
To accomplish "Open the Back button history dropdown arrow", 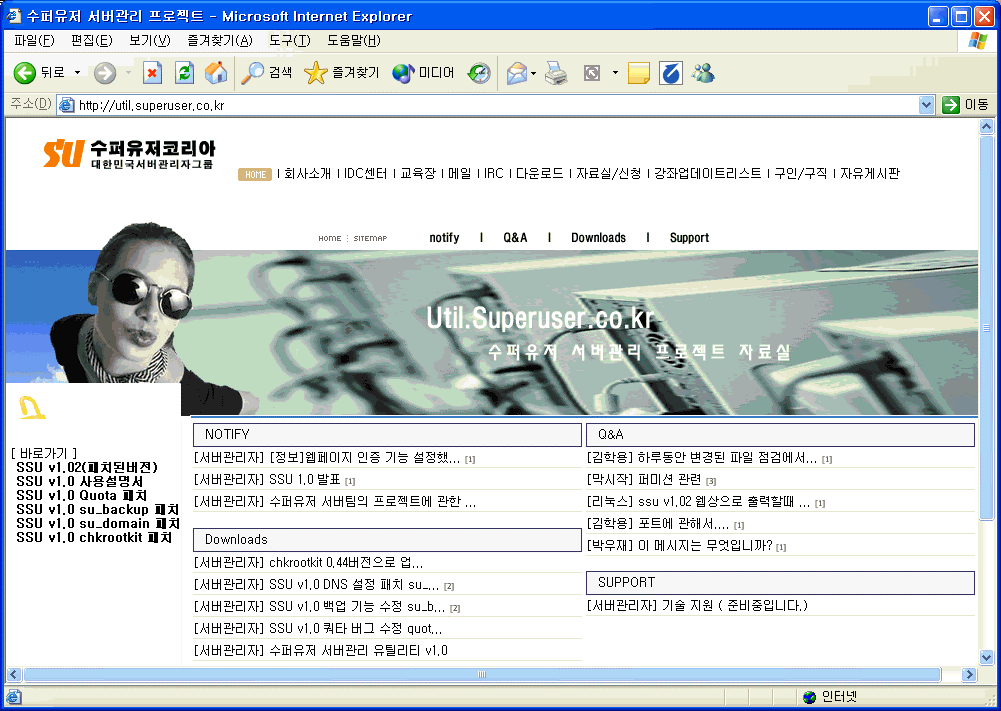I will 77,73.
